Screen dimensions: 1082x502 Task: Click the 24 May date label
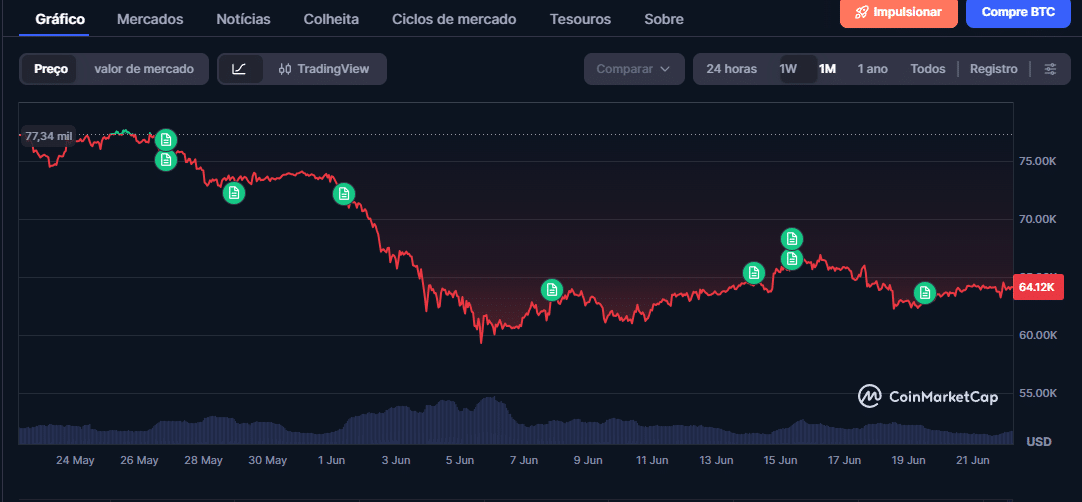click(75, 460)
